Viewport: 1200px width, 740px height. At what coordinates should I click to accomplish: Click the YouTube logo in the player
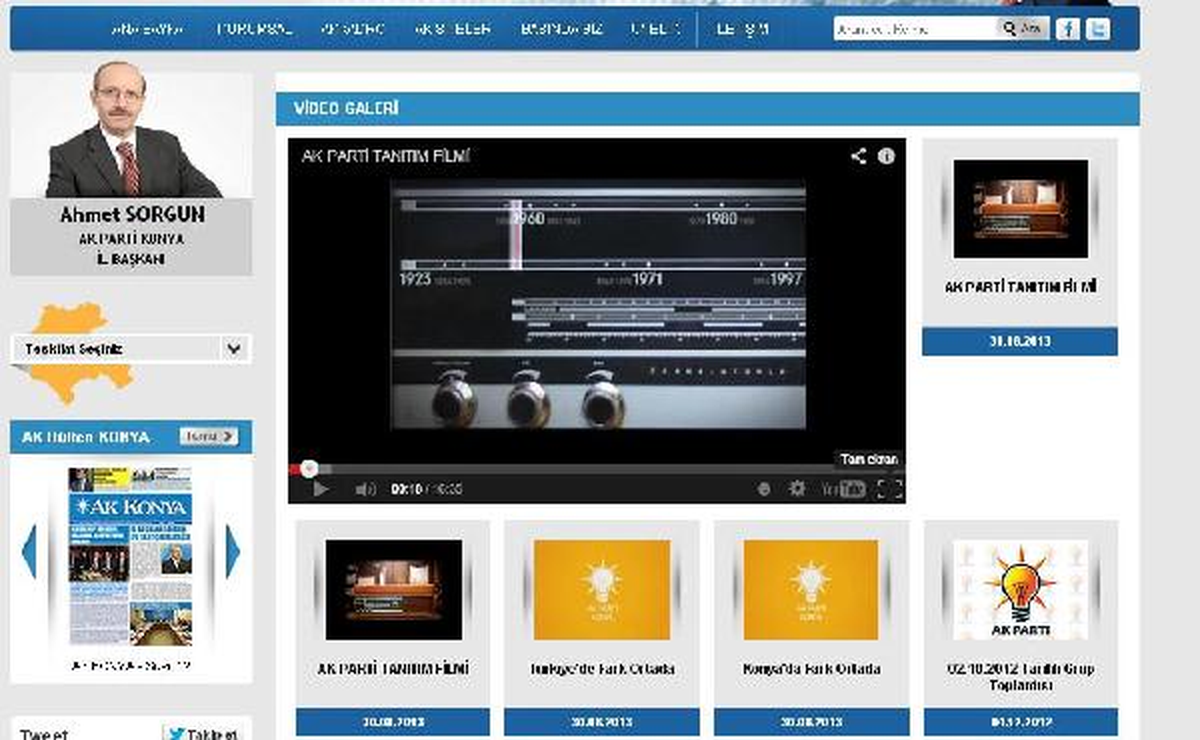[842, 489]
